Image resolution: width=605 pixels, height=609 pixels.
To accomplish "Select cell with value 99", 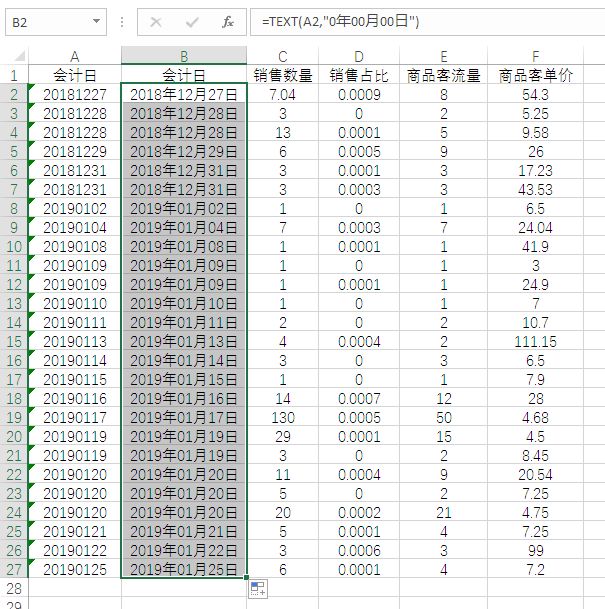I will [x=535, y=550].
